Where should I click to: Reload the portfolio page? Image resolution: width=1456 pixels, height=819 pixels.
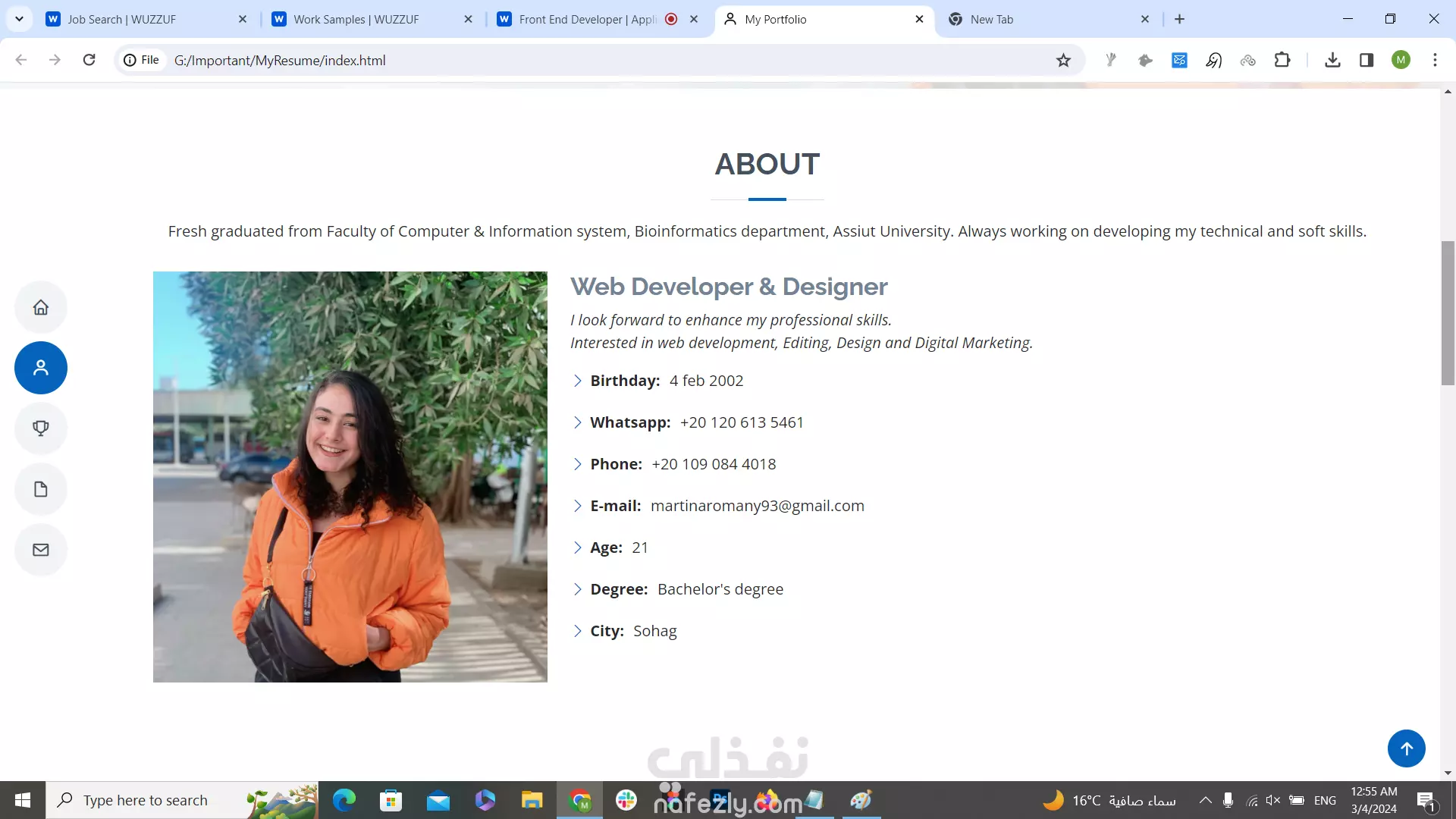click(89, 60)
